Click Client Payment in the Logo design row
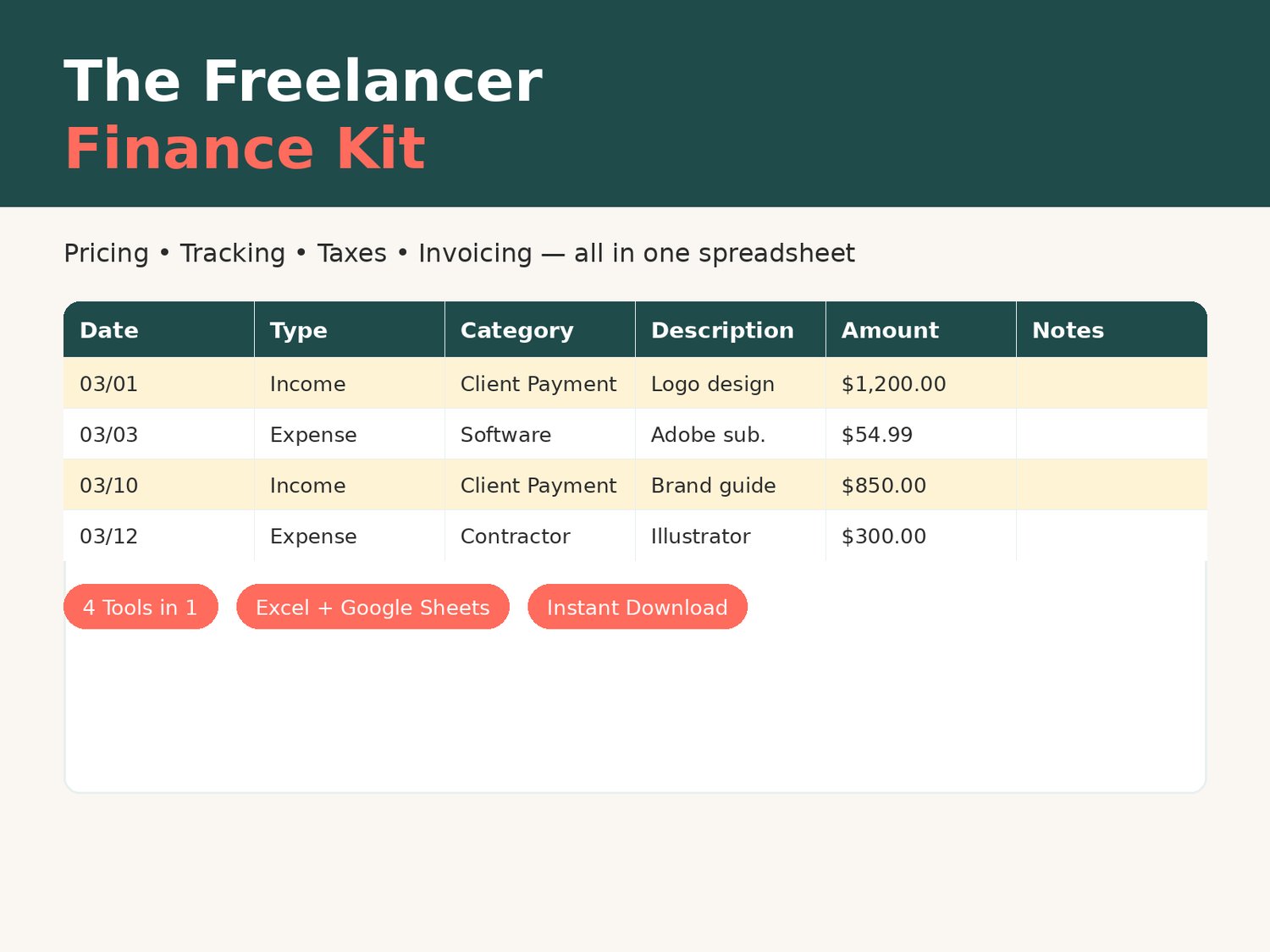Image resolution: width=1270 pixels, height=952 pixels. coord(540,383)
